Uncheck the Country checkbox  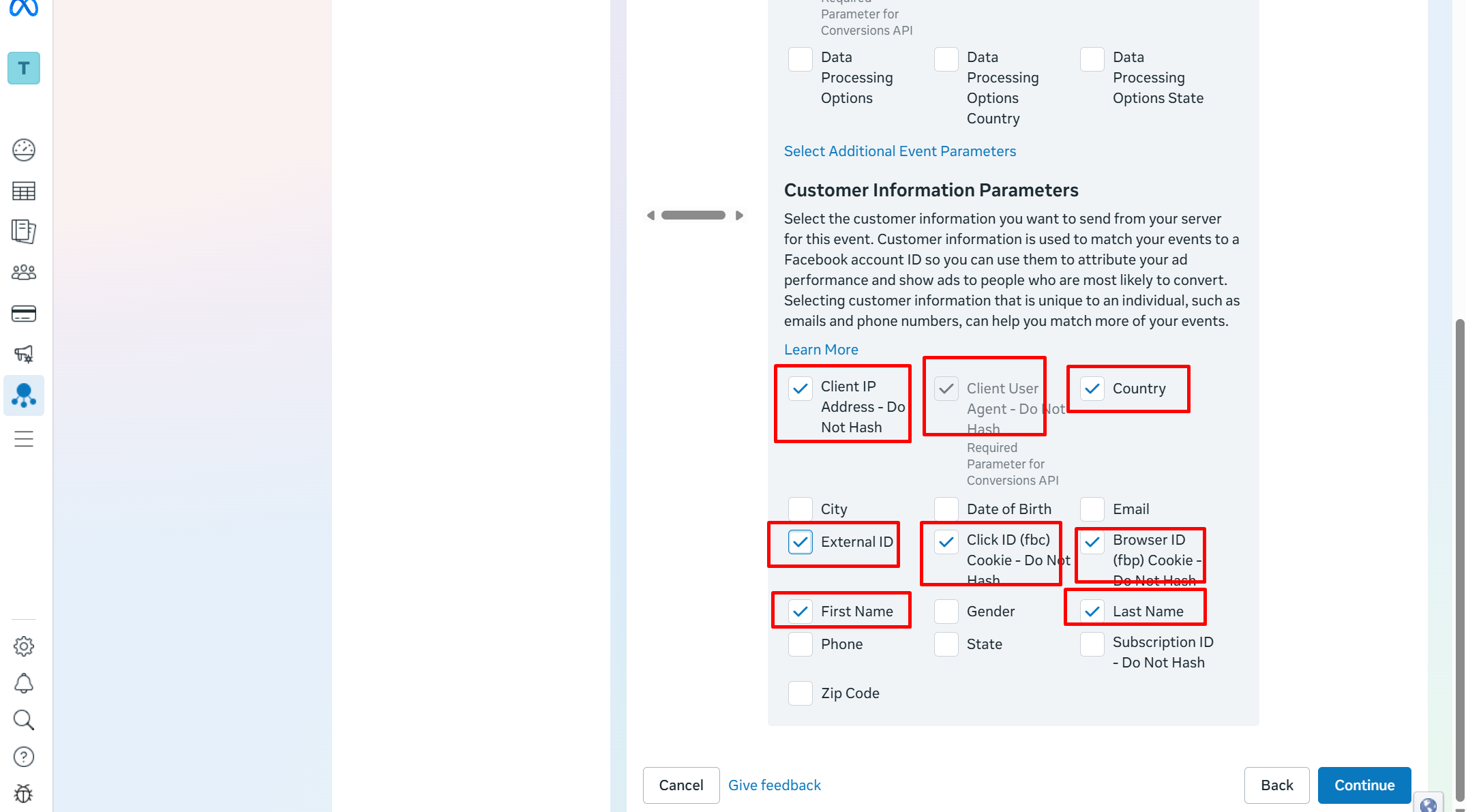(x=1092, y=389)
